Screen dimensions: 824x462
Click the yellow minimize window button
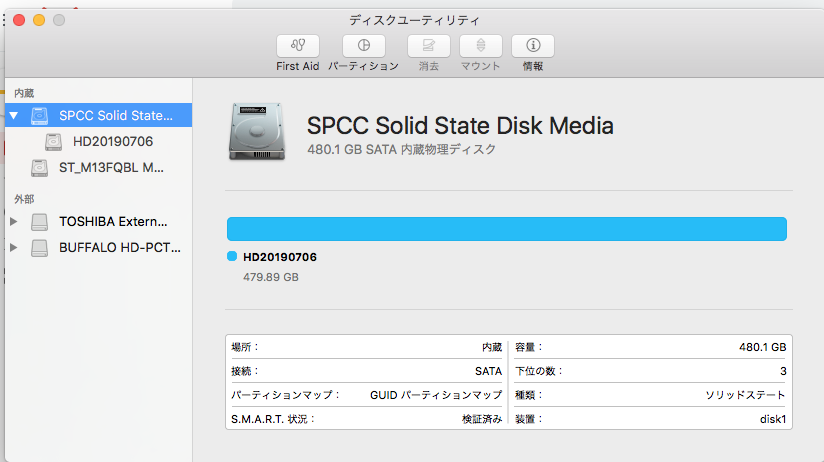pyautogui.click(x=39, y=20)
